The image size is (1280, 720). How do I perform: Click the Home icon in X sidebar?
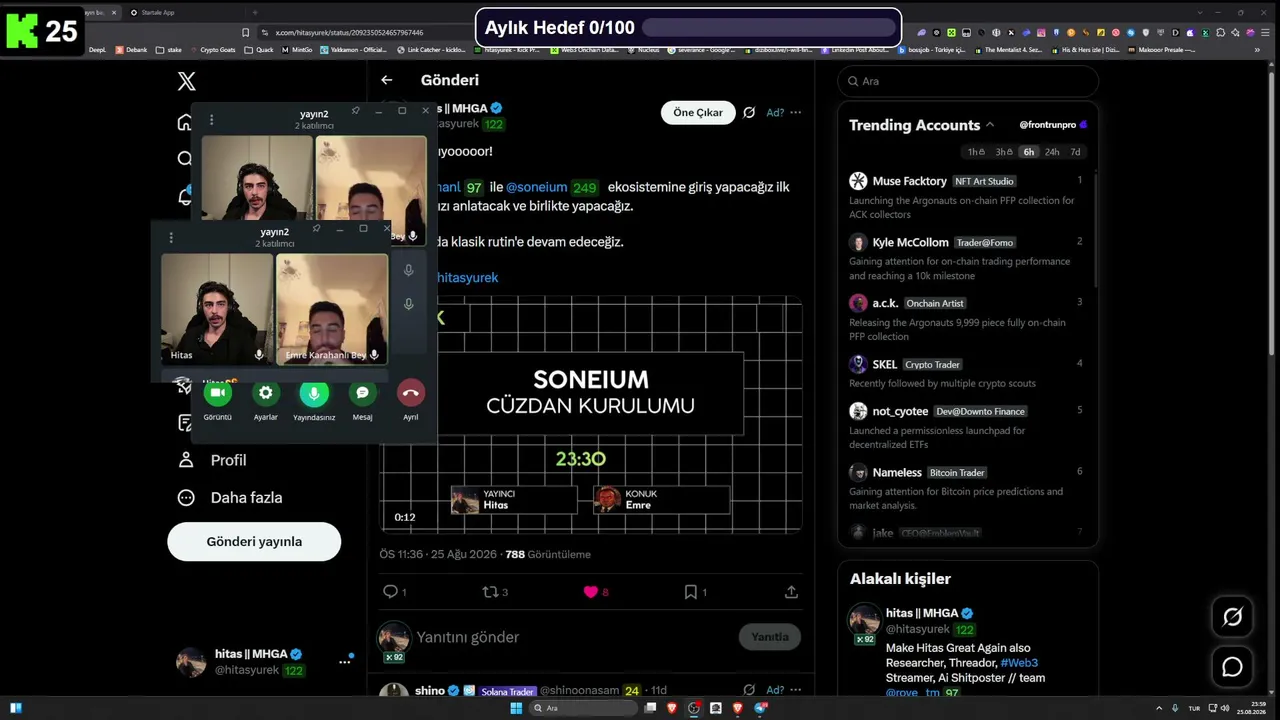184,123
